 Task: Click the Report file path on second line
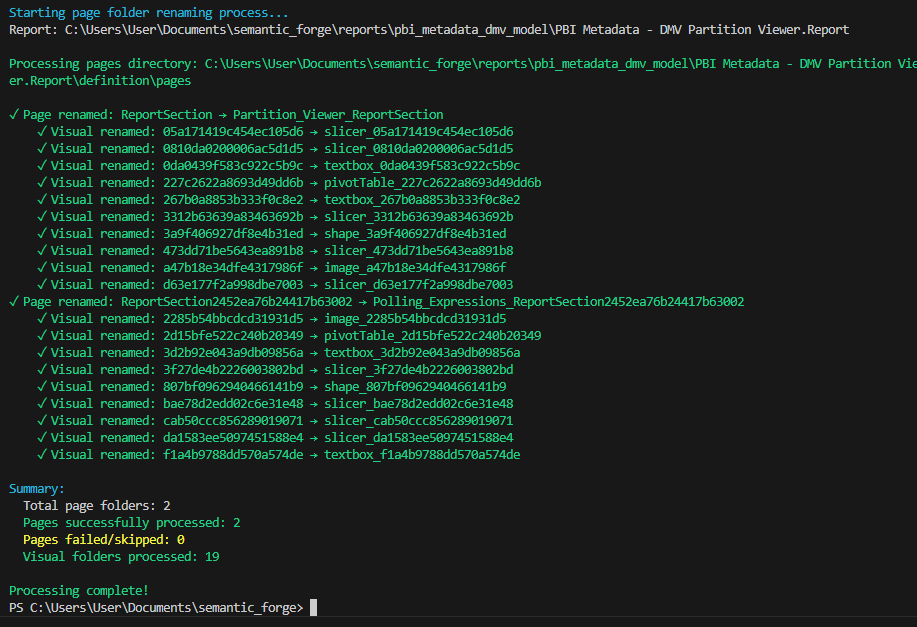(430, 29)
